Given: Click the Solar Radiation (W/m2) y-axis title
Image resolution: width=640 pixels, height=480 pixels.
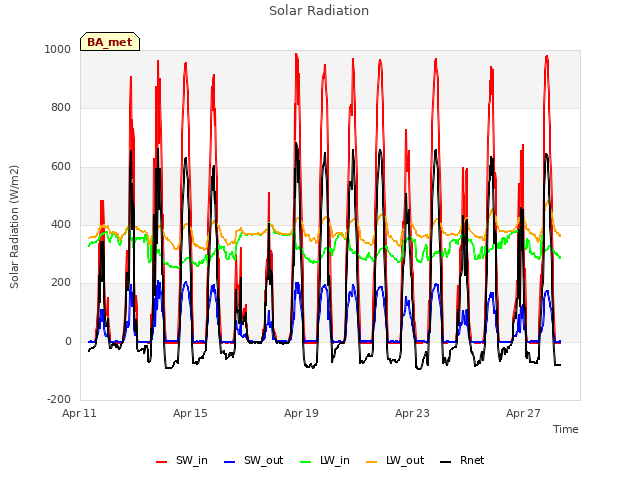Looking at the screenshot, I should tap(14, 227).
